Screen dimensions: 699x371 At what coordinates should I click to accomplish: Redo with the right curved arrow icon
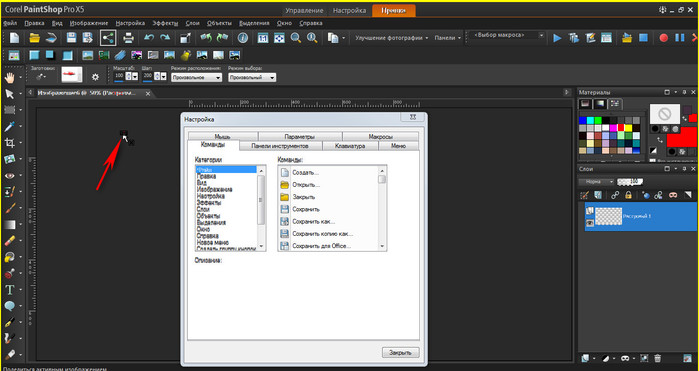coord(165,38)
